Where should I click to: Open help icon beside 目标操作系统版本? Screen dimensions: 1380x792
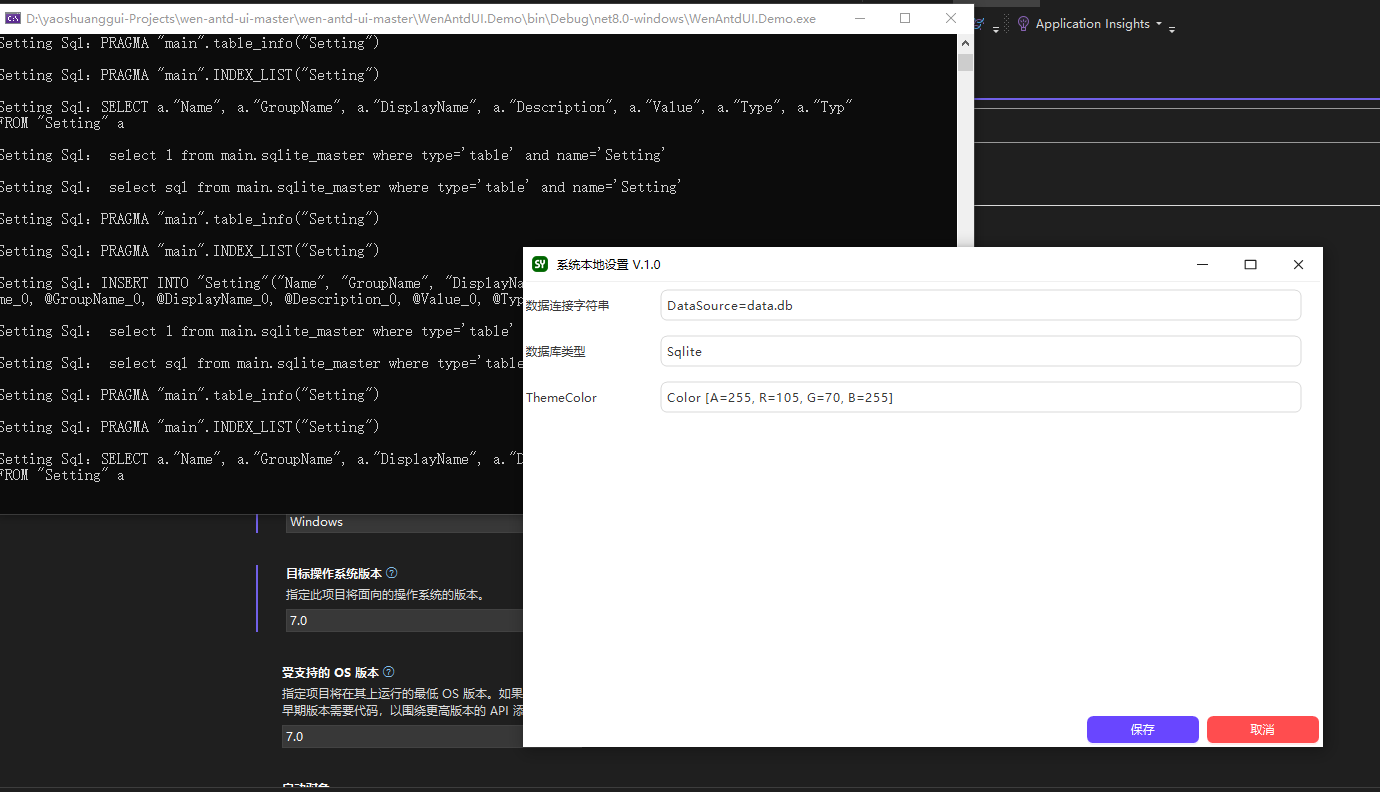pyautogui.click(x=392, y=573)
